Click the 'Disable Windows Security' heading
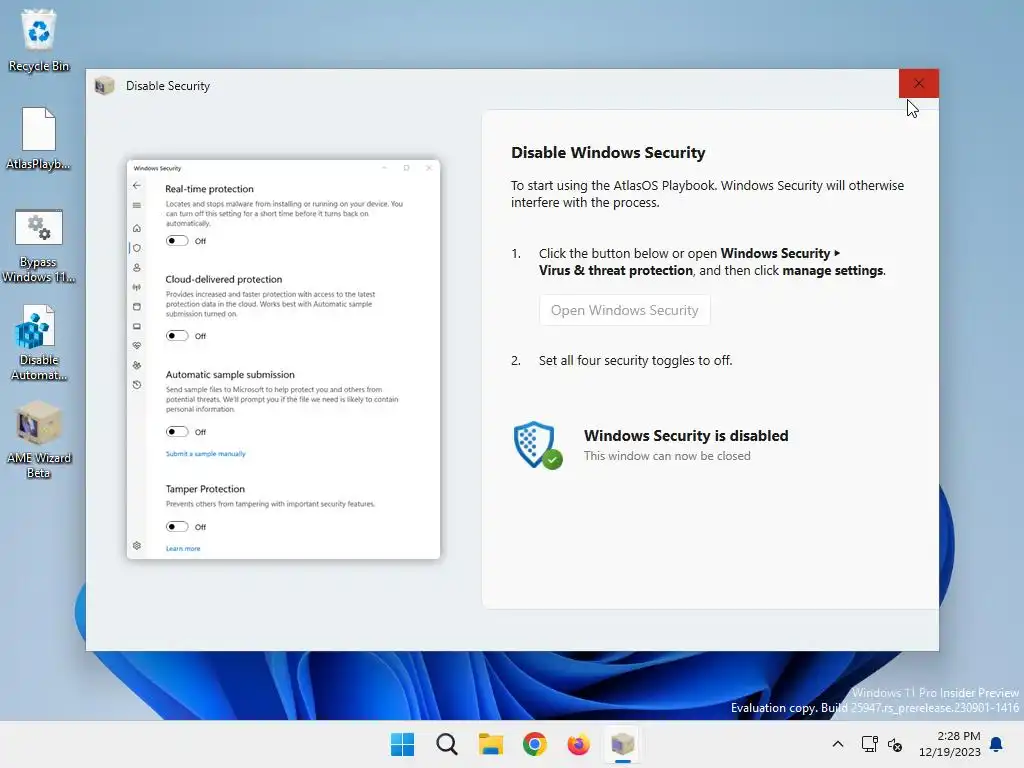The height and width of the screenshot is (768, 1024). click(608, 153)
